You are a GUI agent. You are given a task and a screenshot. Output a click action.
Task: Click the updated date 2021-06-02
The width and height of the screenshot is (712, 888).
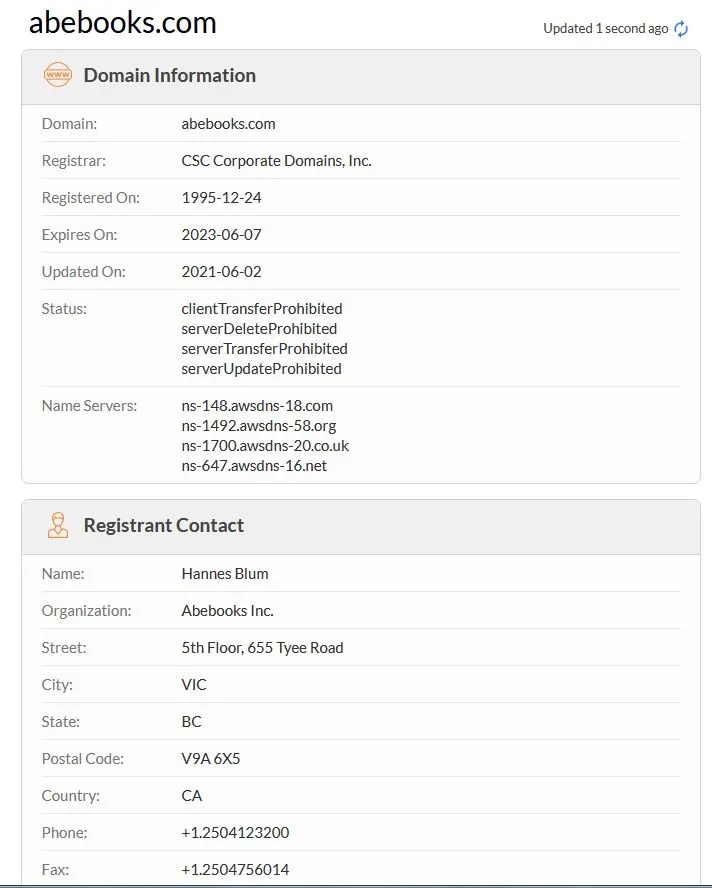221,272
